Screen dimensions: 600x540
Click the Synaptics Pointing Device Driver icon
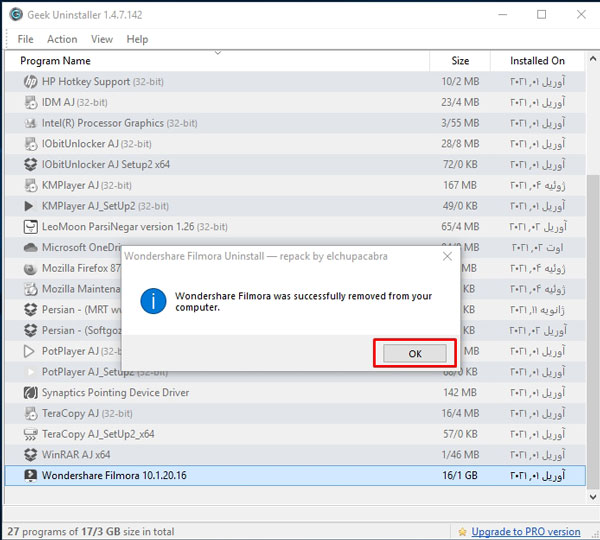click(x=31, y=393)
